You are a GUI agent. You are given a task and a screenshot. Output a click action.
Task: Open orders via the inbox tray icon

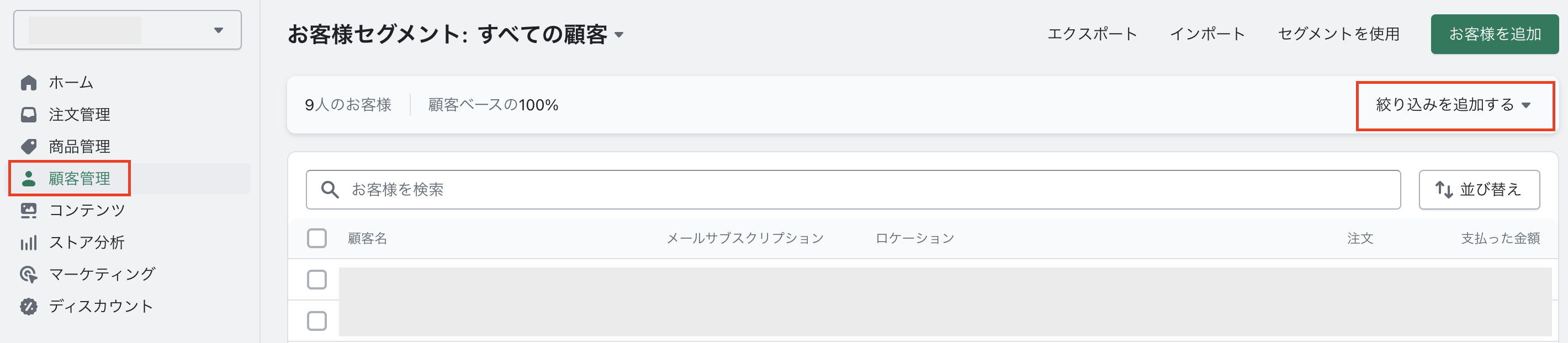point(29,115)
